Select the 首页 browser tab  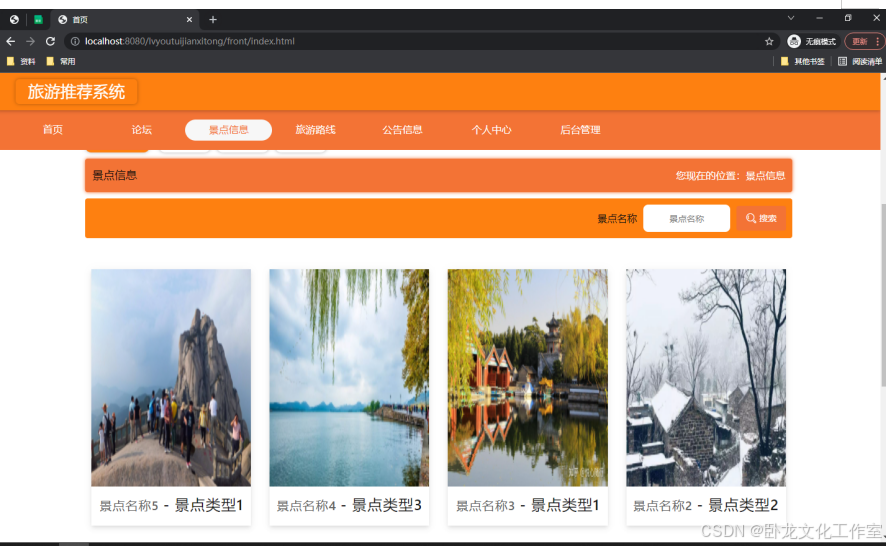[124, 20]
